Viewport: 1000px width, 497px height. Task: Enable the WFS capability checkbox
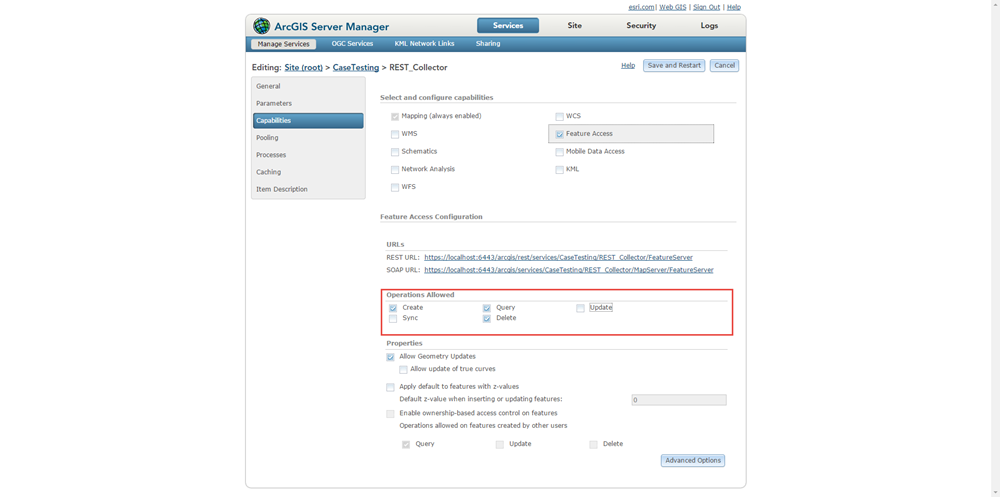click(395, 188)
